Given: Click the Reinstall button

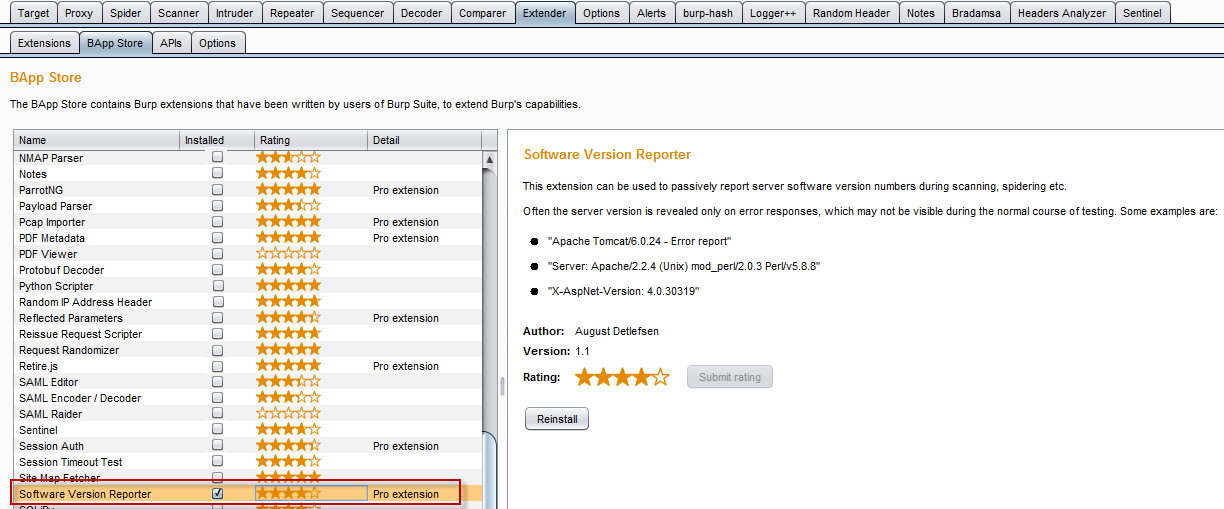Looking at the screenshot, I should tap(557, 419).
